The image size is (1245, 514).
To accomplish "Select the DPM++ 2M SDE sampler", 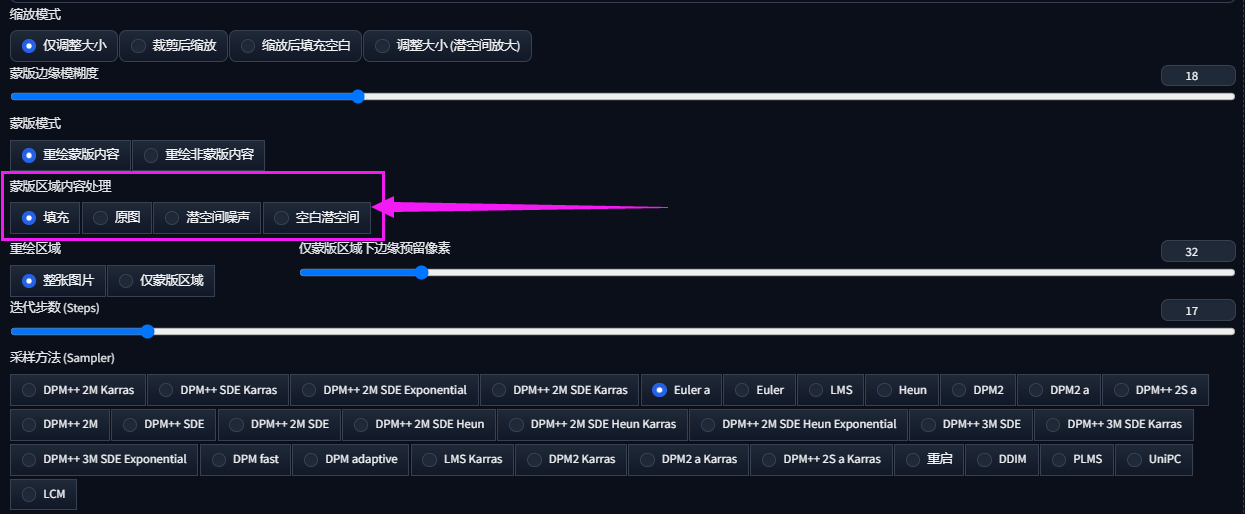I will 279,424.
